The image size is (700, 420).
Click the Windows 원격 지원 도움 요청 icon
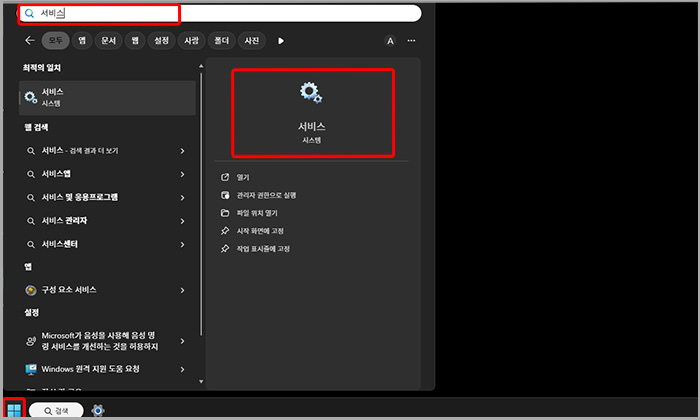point(31,369)
